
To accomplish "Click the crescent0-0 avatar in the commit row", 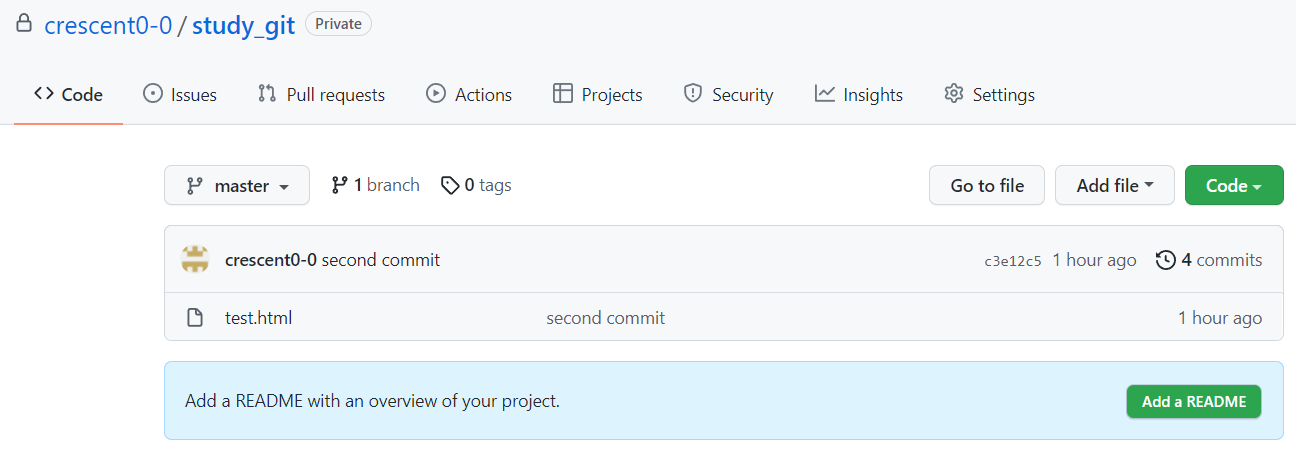I will click(195, 260).
